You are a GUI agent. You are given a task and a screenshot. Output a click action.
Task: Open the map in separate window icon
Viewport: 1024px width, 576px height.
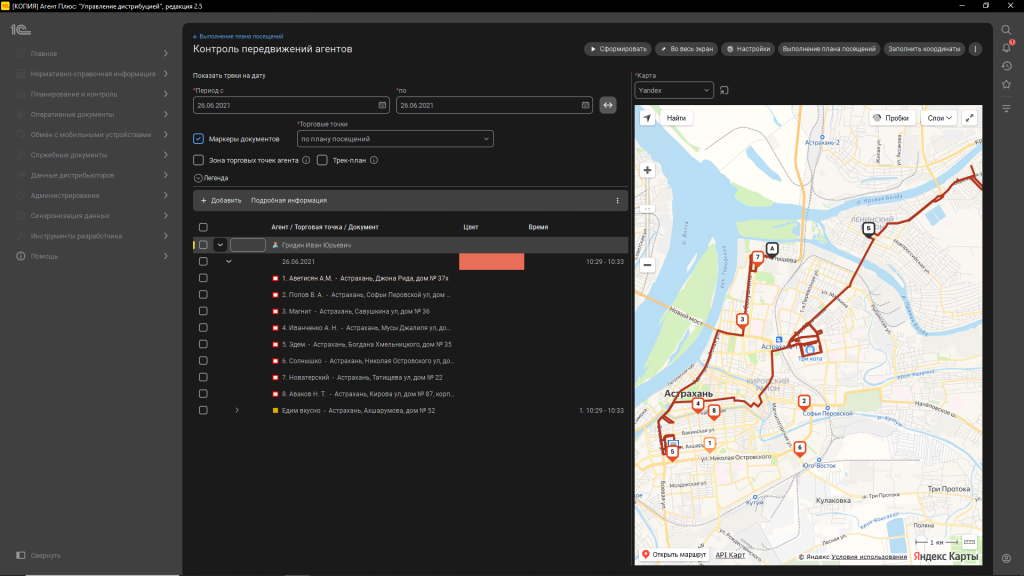[724, 90]
